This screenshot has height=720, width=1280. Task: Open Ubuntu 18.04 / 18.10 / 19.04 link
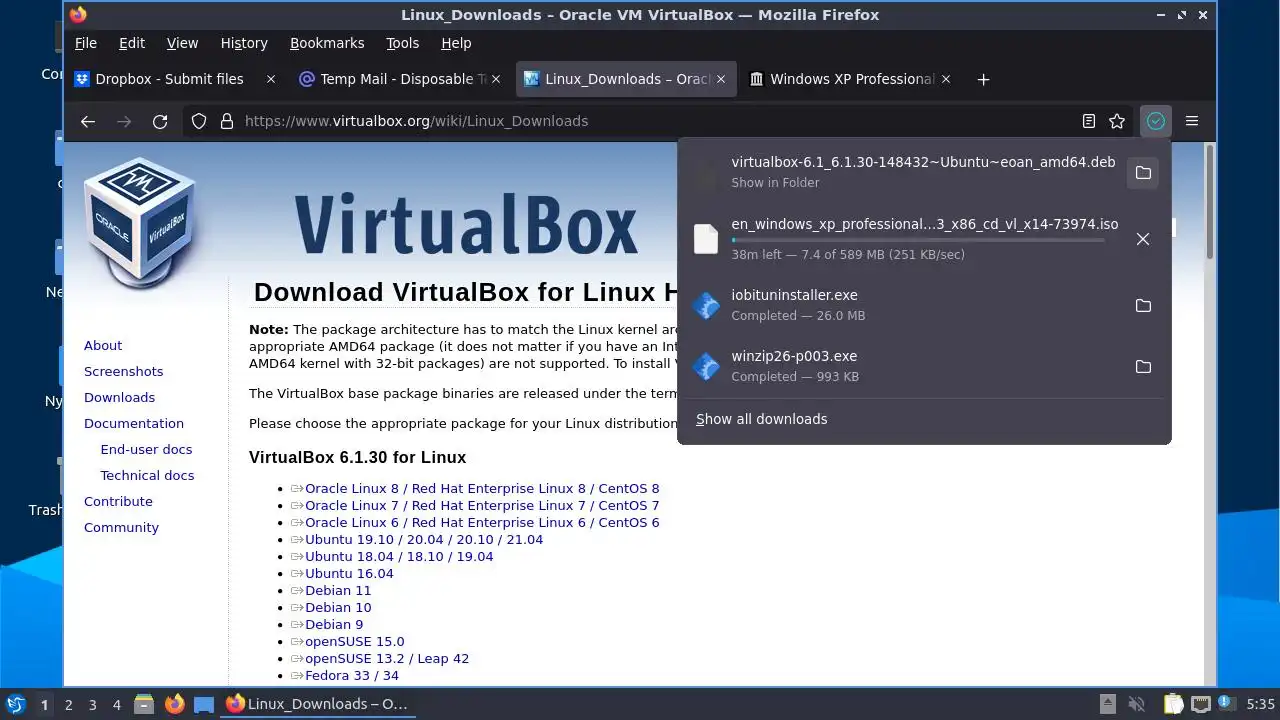click(x=399, y=556)
